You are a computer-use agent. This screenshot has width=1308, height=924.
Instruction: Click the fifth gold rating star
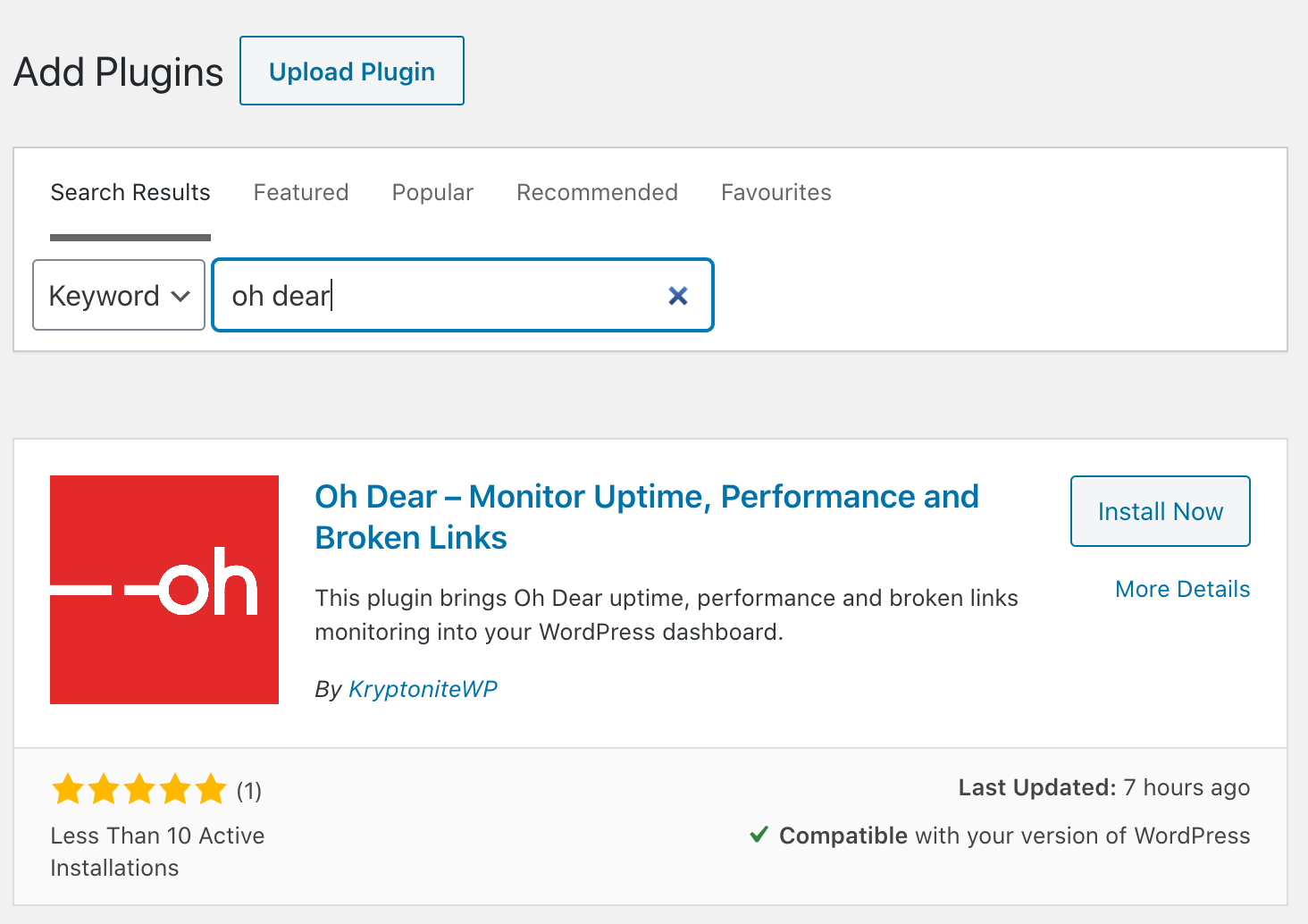click(x=211, y=789)
